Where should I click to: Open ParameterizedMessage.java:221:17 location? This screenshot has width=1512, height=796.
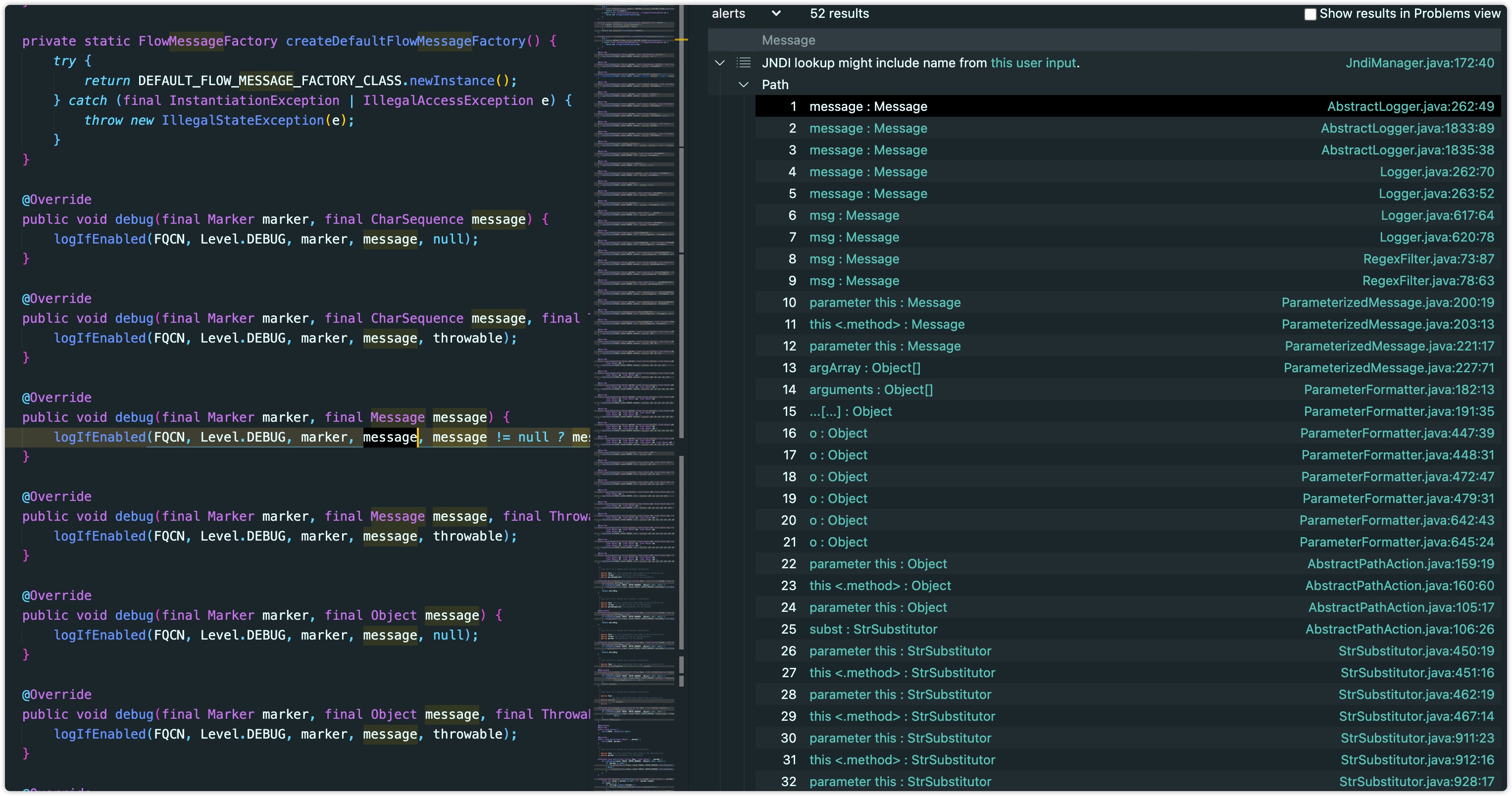point(1389,346)
